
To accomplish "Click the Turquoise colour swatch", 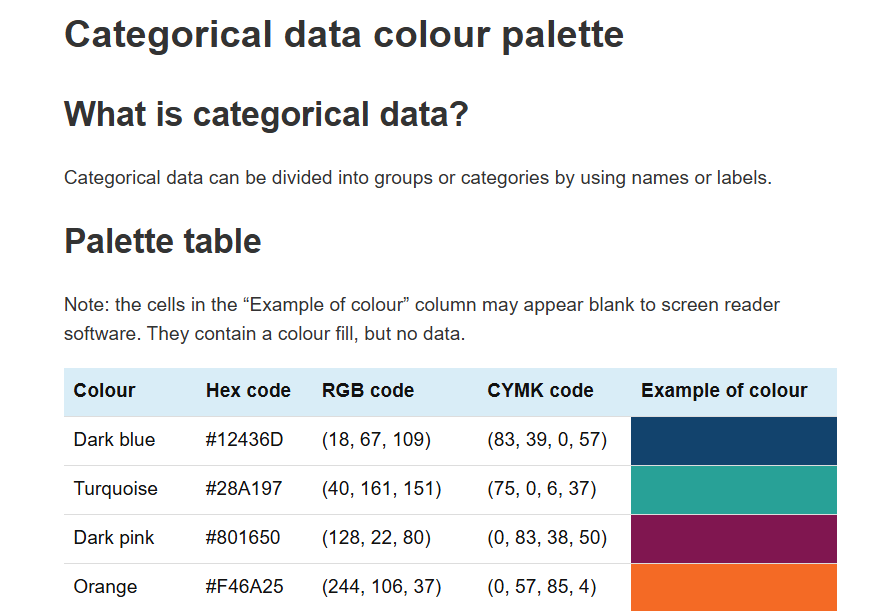I will [x=733, y=490].
